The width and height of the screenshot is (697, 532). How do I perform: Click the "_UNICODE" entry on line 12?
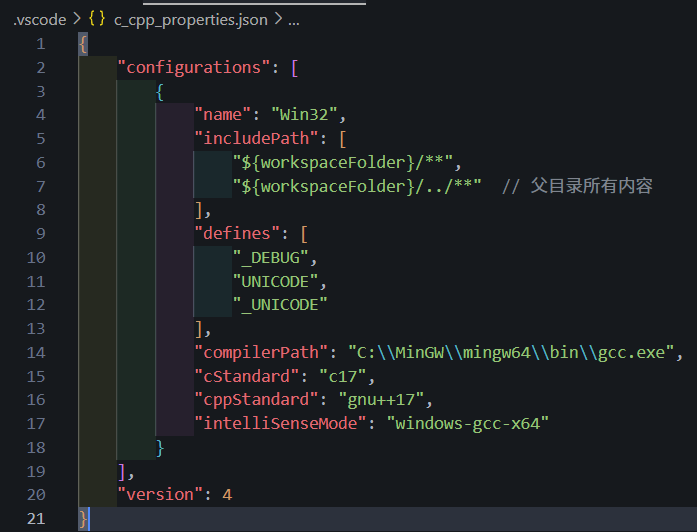tap(280, 305)
